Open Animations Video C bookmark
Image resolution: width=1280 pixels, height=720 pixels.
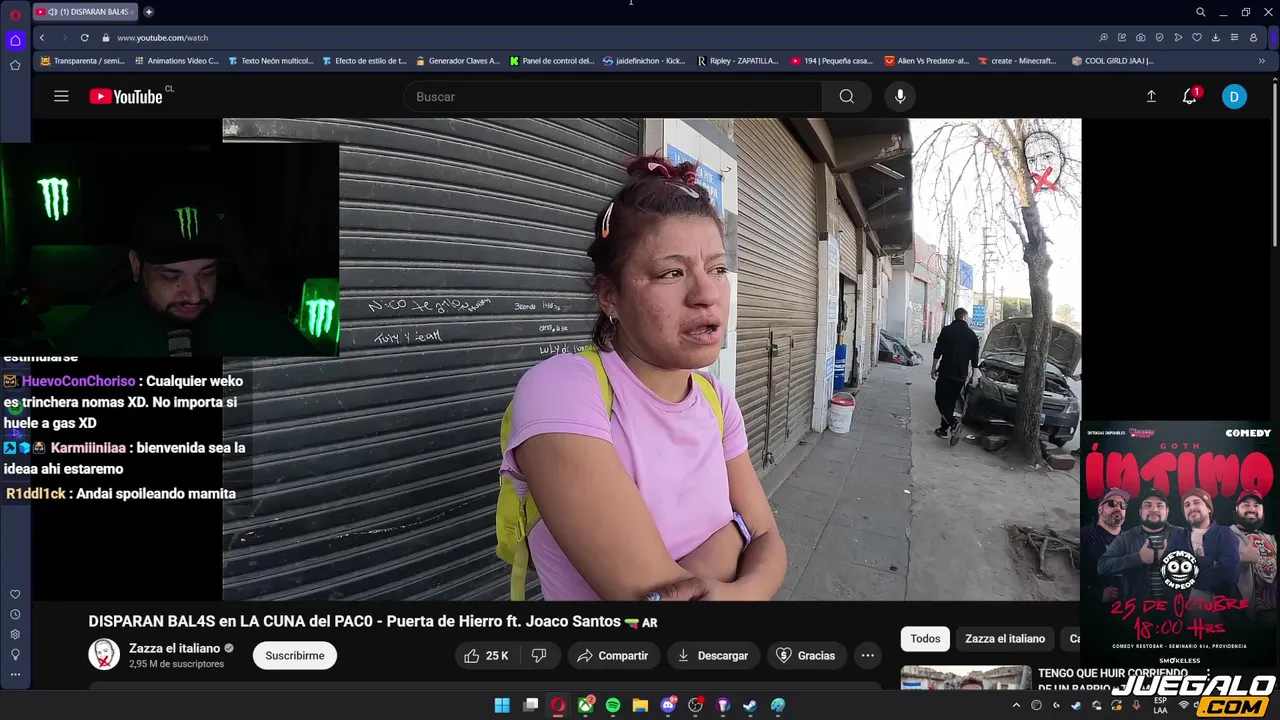pyautogui.click(x=176, y=61)
